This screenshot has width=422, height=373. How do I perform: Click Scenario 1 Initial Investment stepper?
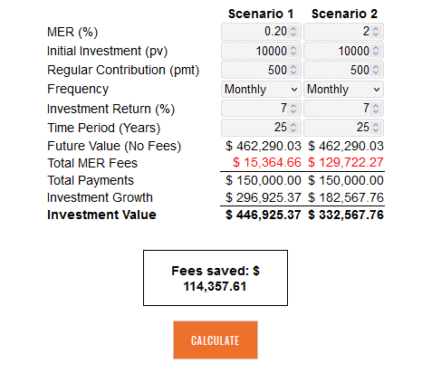click(x=293, y=51)
